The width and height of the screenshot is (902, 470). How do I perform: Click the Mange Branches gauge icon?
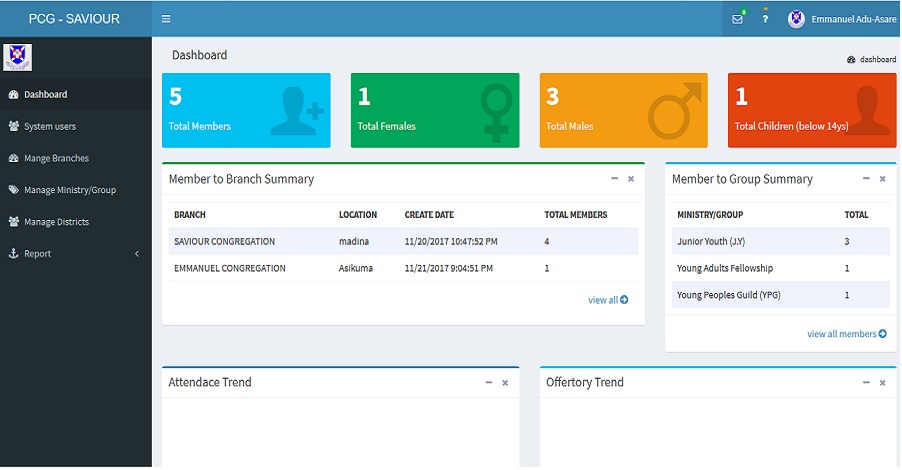(x=13, y=158)
